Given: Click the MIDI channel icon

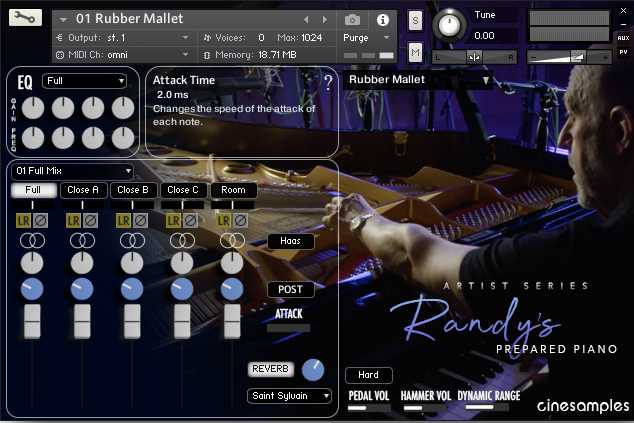Looking at the screenshot, I should click(x=60, y=55).
